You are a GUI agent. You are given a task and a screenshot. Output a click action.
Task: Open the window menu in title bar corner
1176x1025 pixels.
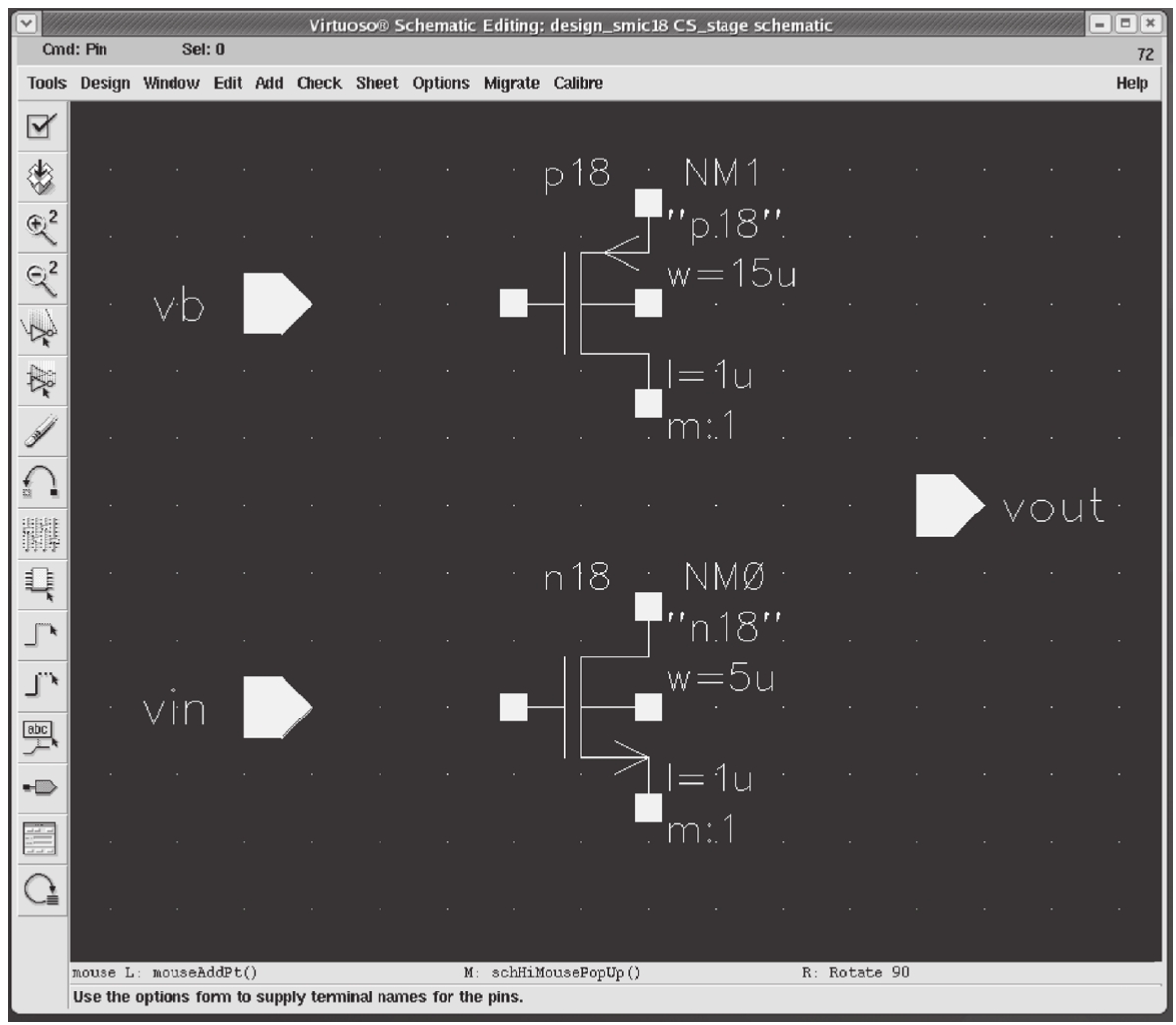(x=27, y=24)
